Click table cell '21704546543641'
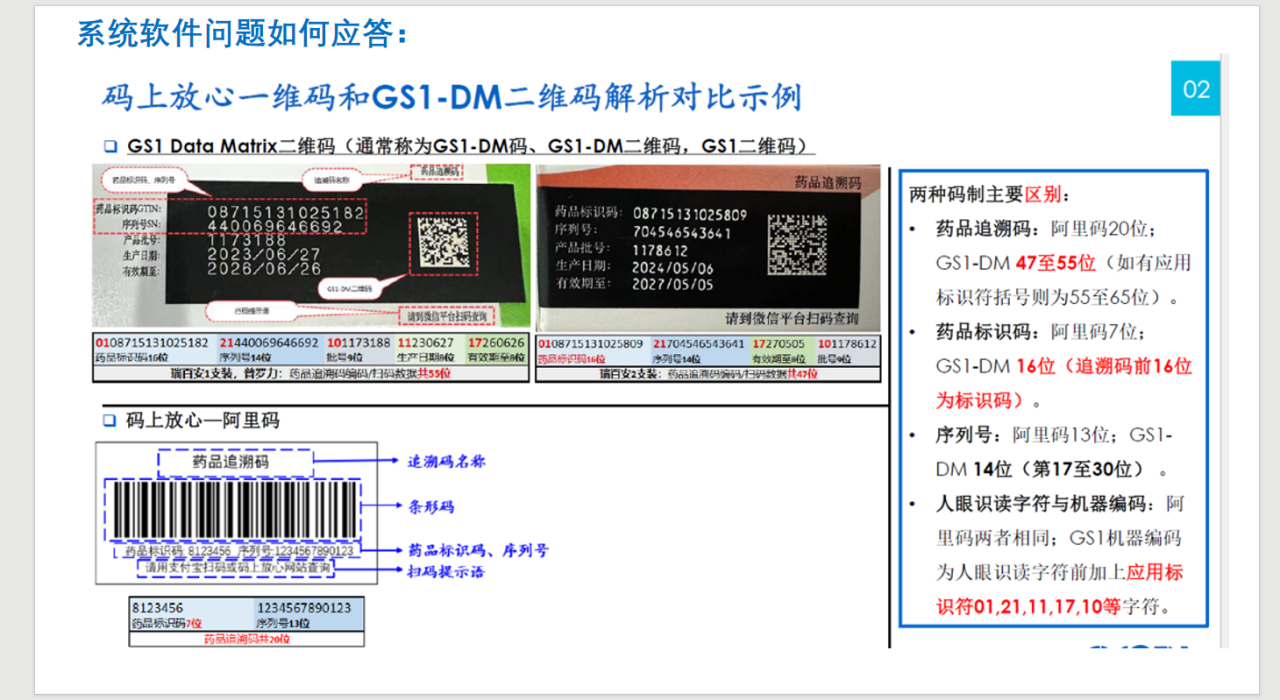The height and width of the screenshot is (700, 1280). pyautogui.click(x=698, y=343)
